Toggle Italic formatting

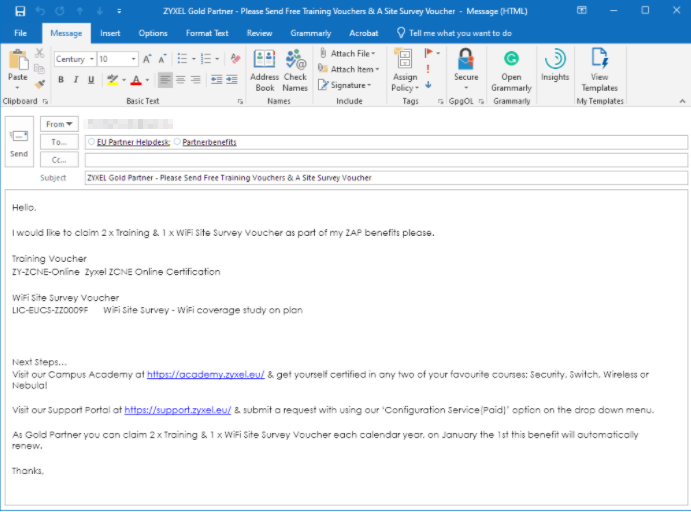pyautogui.click(x=76, y=80)
